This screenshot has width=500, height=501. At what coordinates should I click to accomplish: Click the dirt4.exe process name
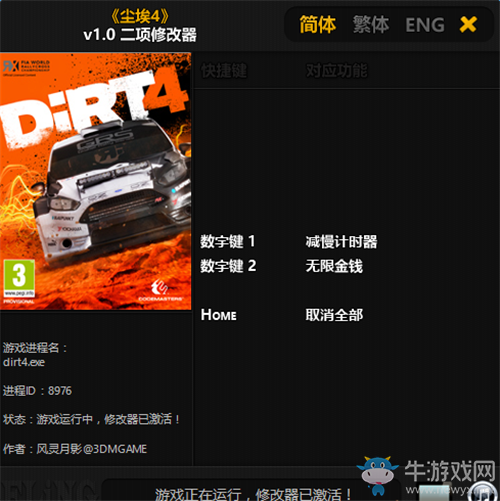pos(24,362)
